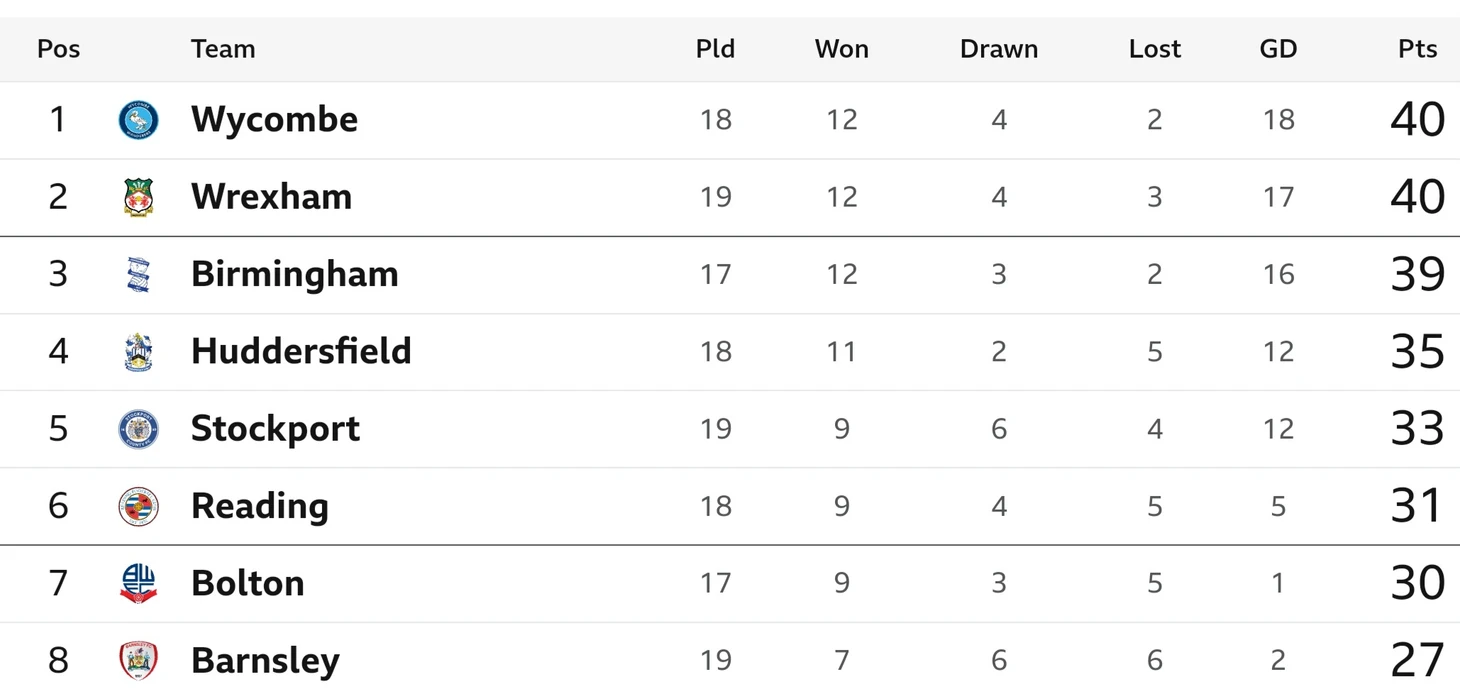1460x695 pixels.
Task: Click the Bolton club crest icon
Action: tap(138, 583)
